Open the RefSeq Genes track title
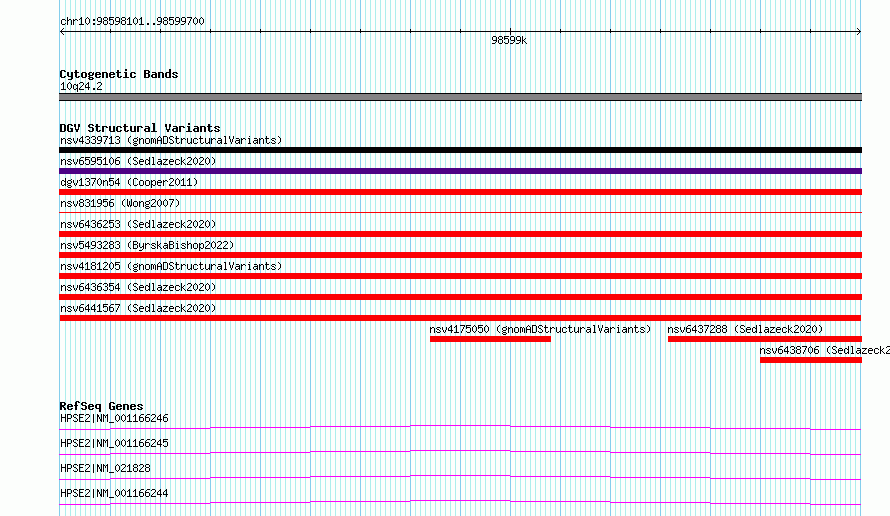 [x=101, y=406]
